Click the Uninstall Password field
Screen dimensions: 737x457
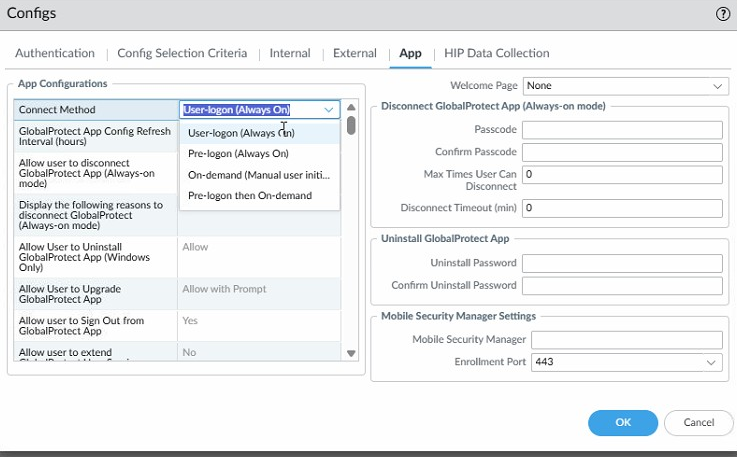(622, 263)
